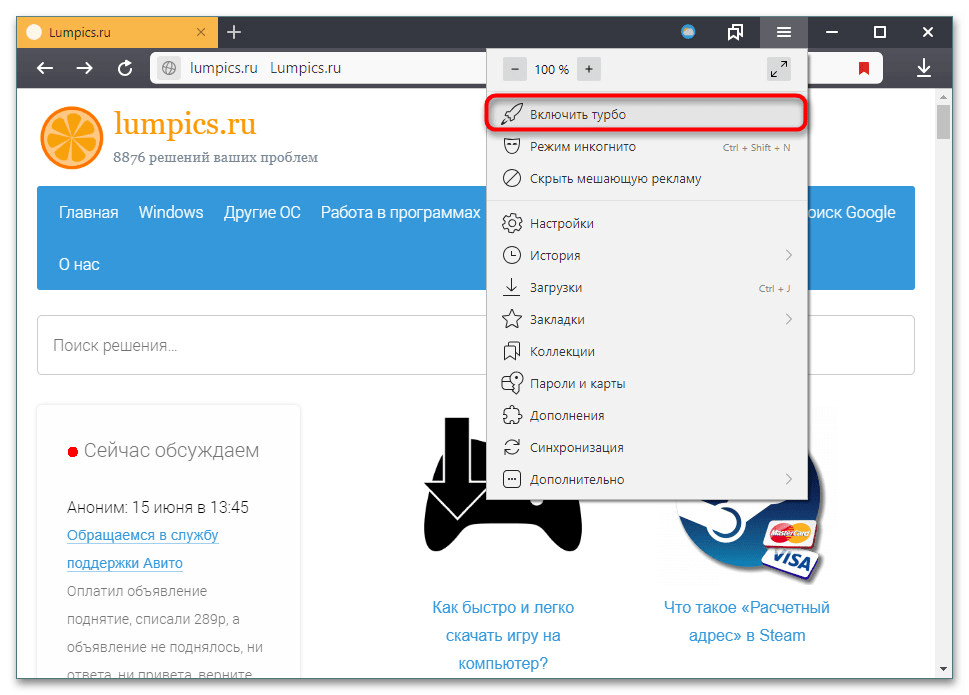
Task: Expand the История submenu
Action: pos(646,255)
